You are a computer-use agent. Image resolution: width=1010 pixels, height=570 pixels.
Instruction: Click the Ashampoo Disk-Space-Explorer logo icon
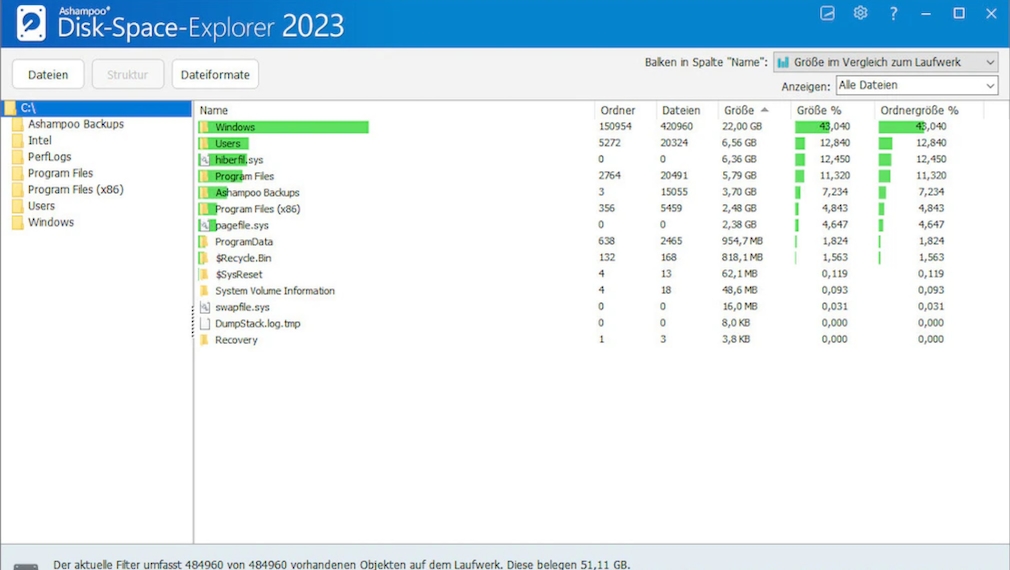[x=31, y=23]
